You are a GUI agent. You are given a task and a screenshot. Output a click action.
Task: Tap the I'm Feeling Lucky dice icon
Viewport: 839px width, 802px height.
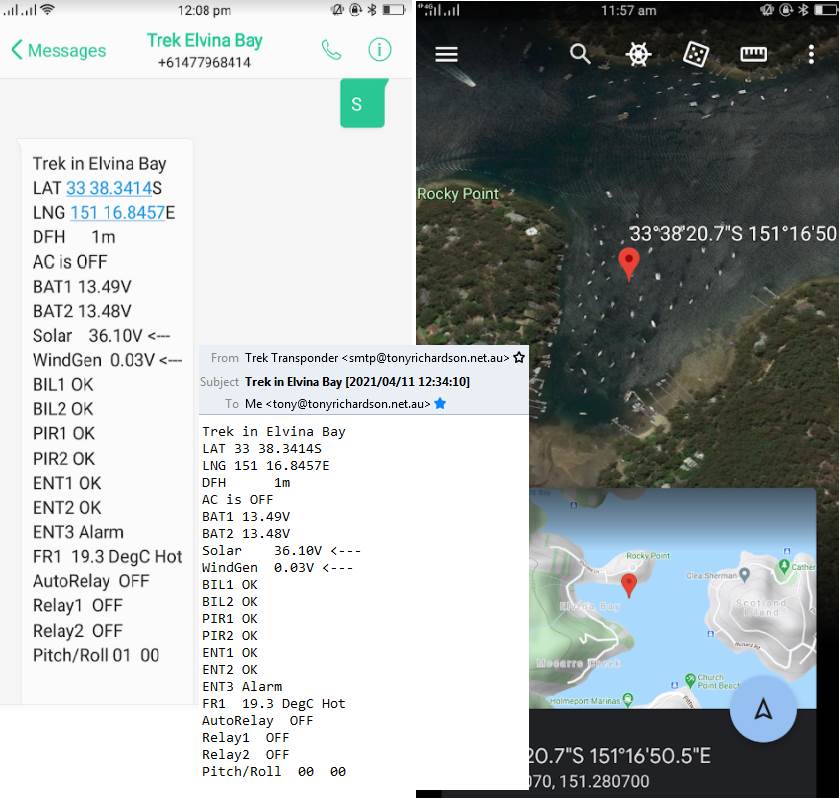pos(696,54)
